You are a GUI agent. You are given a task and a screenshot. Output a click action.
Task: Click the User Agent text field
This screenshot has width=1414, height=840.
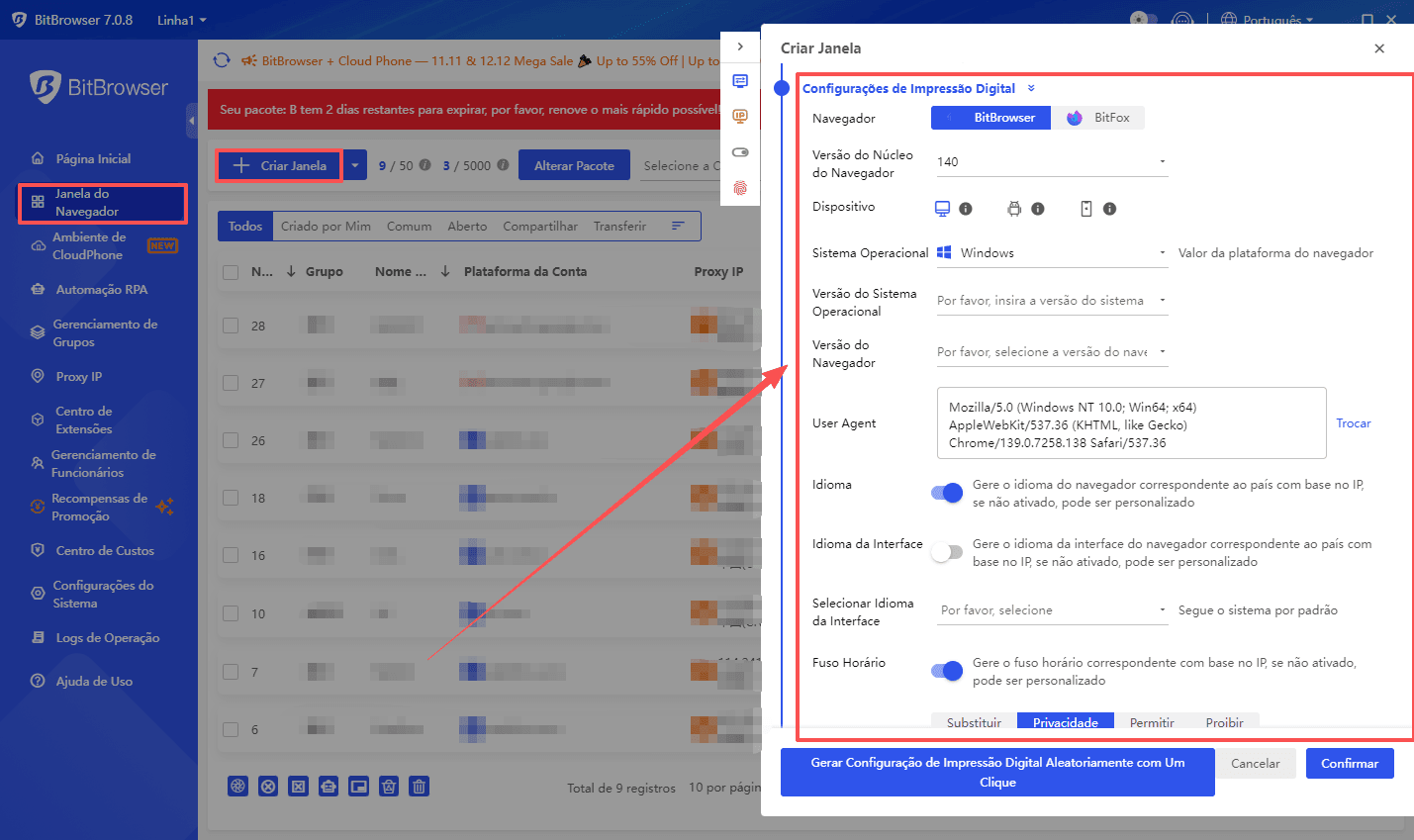click(x=1131, y=423)
